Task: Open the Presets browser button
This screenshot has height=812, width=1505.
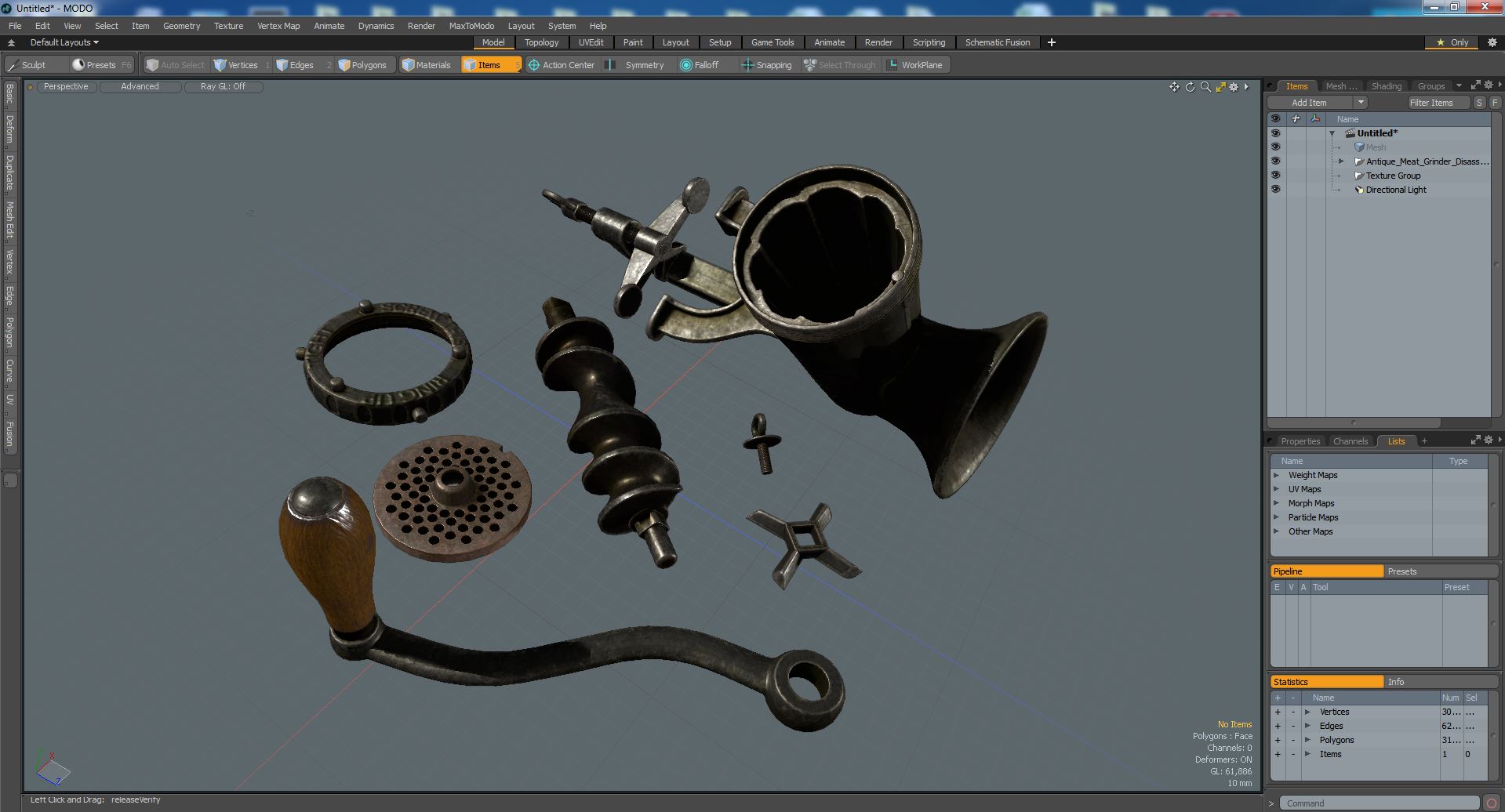Action: coord(101,65)
